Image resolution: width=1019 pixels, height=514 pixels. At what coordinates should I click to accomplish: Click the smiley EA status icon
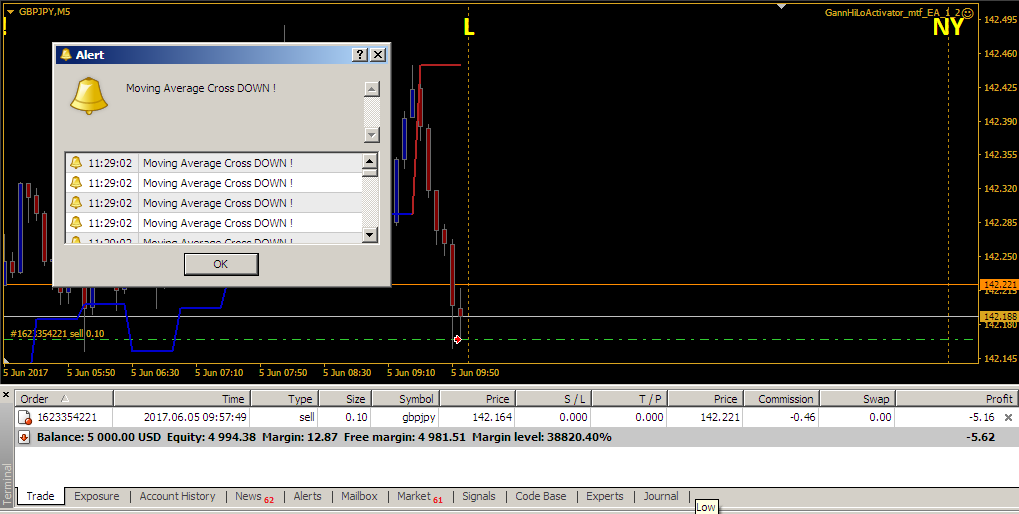click(x=968, y=12)
